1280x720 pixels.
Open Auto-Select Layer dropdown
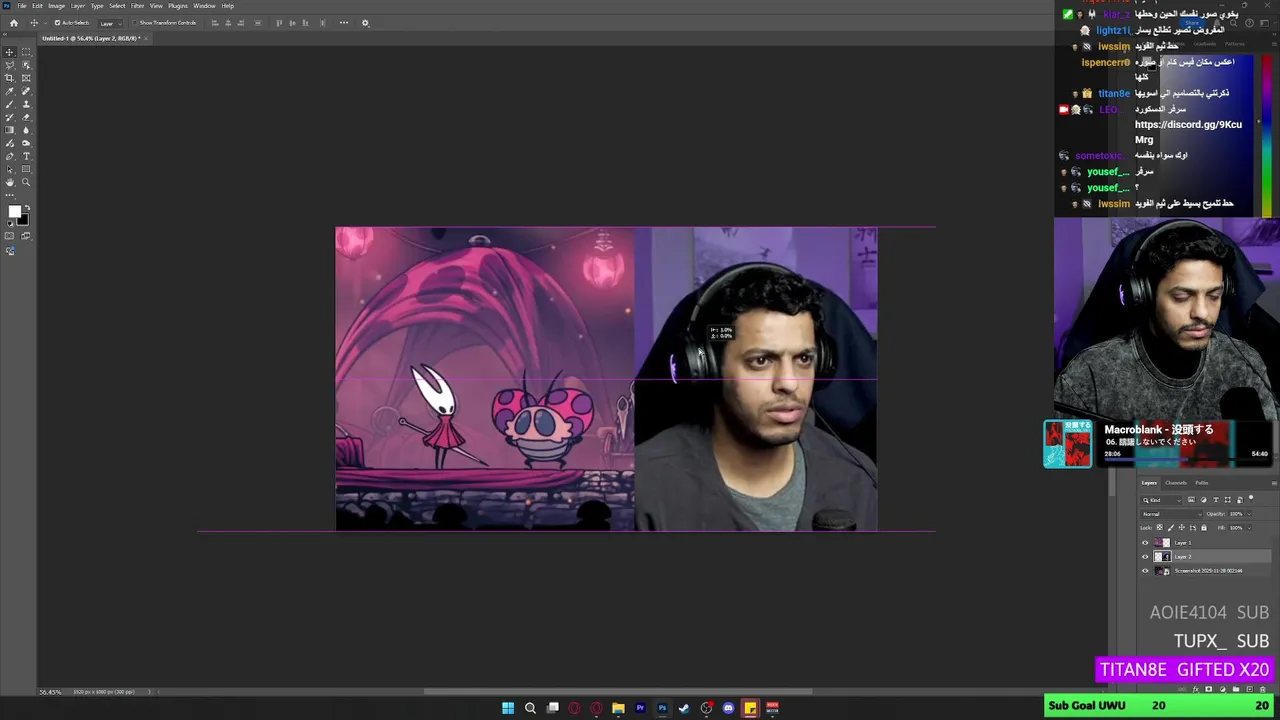point(110,23)
